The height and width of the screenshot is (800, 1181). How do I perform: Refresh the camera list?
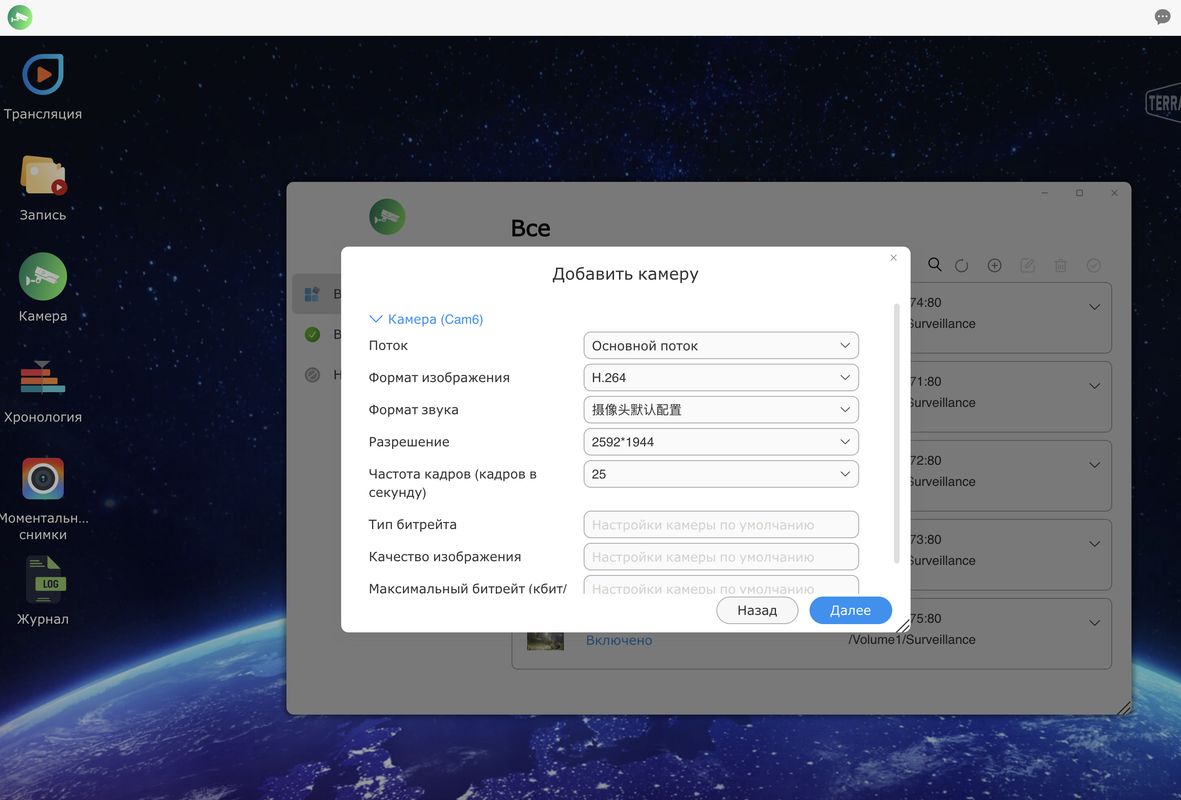(962, 265)
